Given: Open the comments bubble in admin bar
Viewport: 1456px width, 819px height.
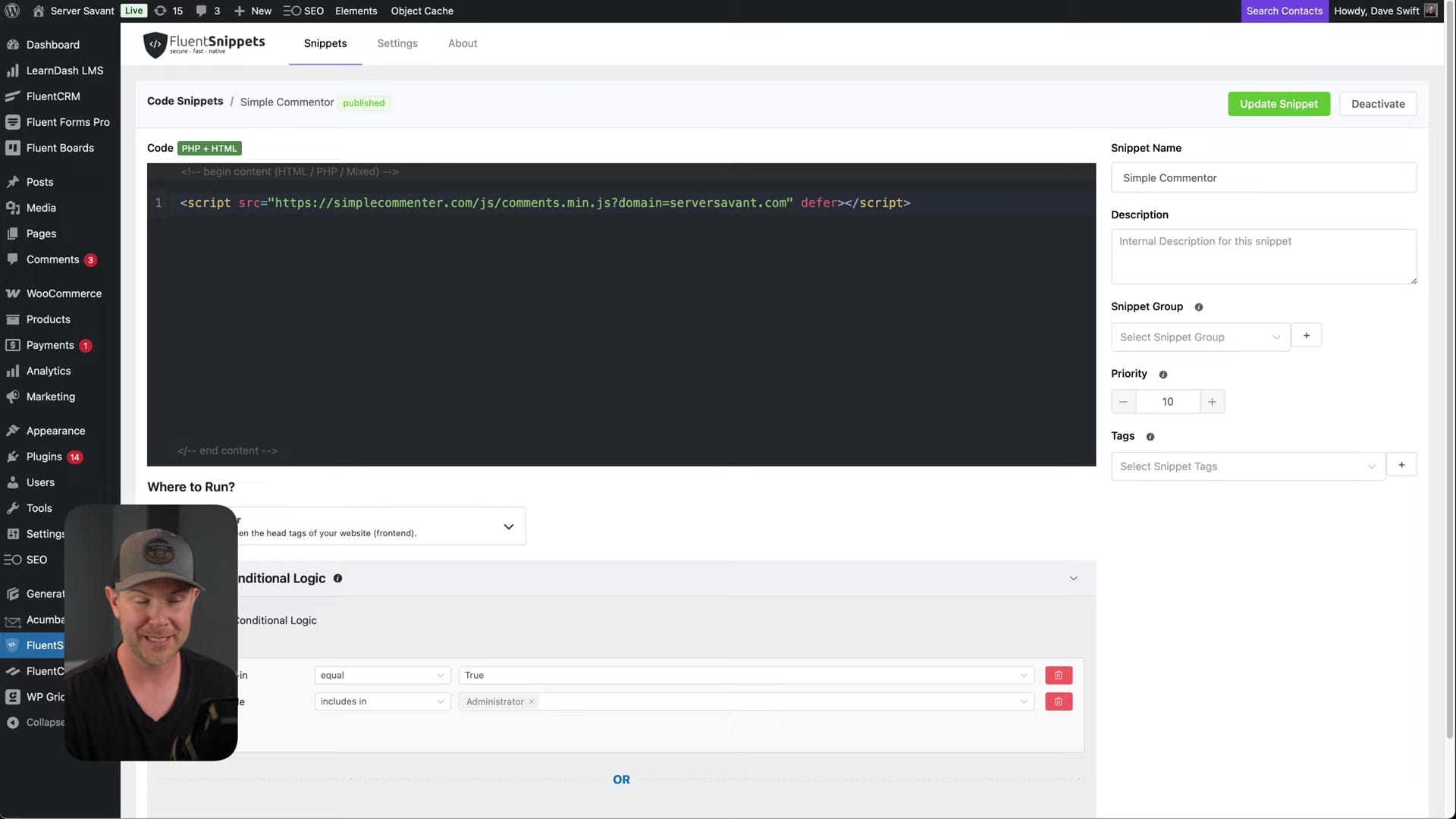Looking at the screenshot, I should [208, 11].
